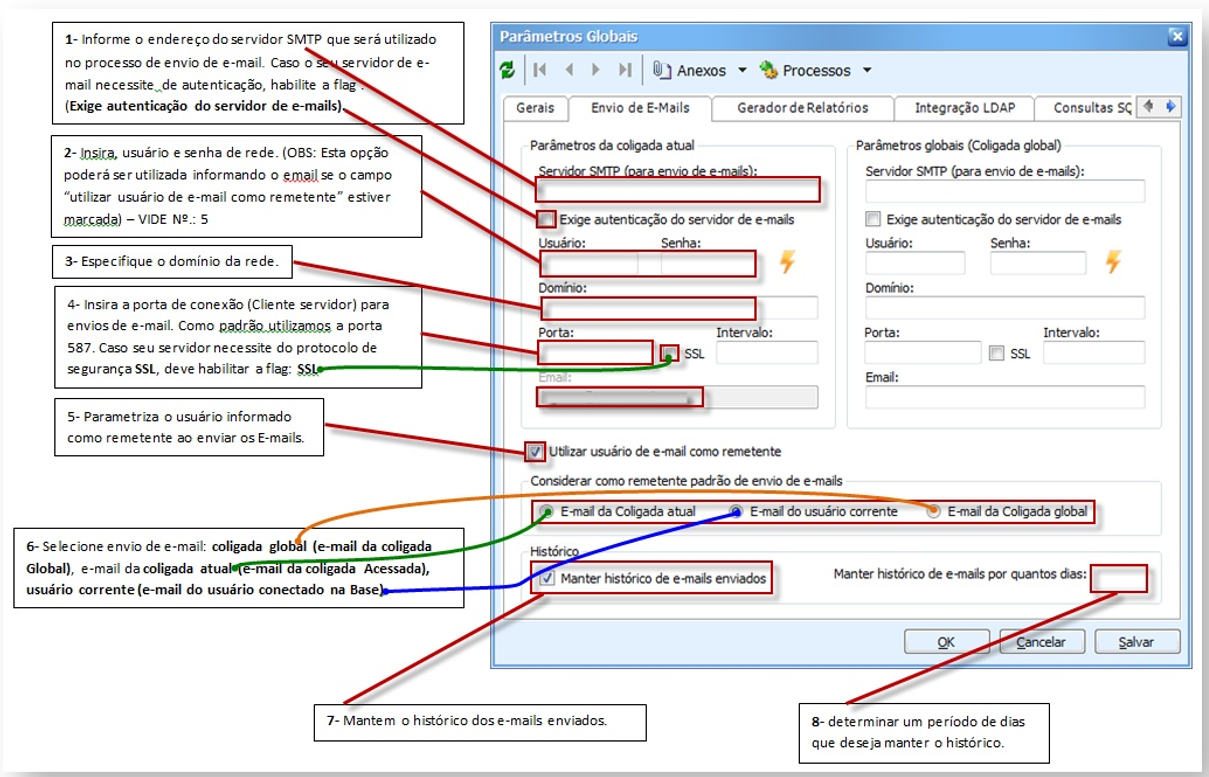Go to last record navigation arrow
Image resolution: width=1209 pixels, height=777 pixels.
tap(625, 70)
